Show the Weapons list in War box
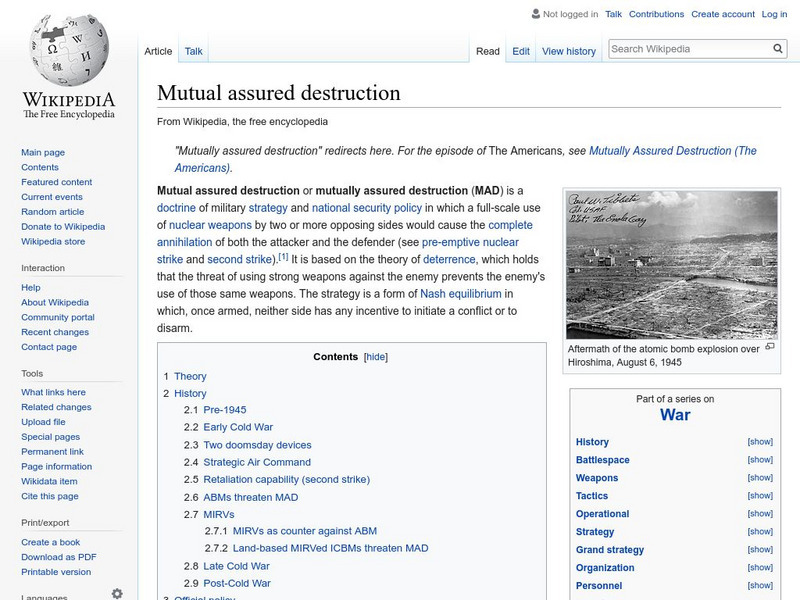 point(760,478)
